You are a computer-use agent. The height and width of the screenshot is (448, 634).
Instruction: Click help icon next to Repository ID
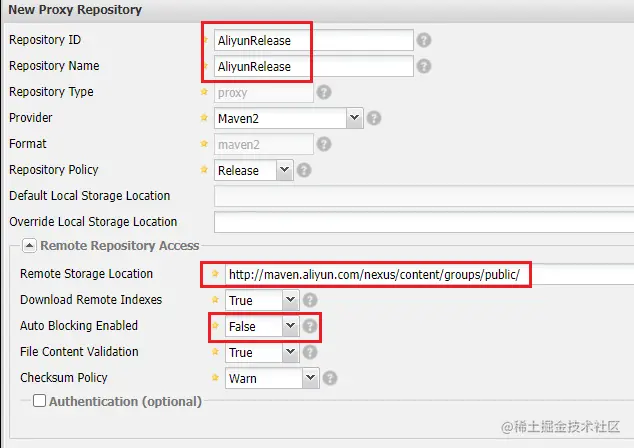pyautogui.click(x=424, y=40)
